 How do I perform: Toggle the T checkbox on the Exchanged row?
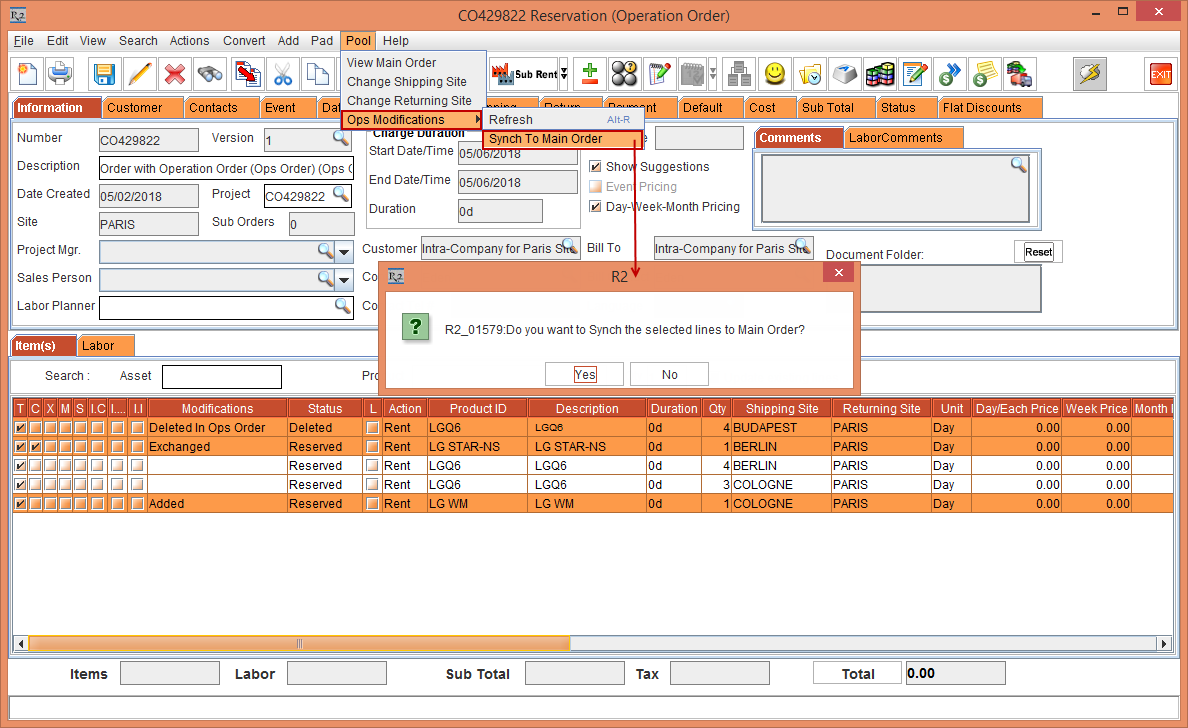click(x=21, y=446)
